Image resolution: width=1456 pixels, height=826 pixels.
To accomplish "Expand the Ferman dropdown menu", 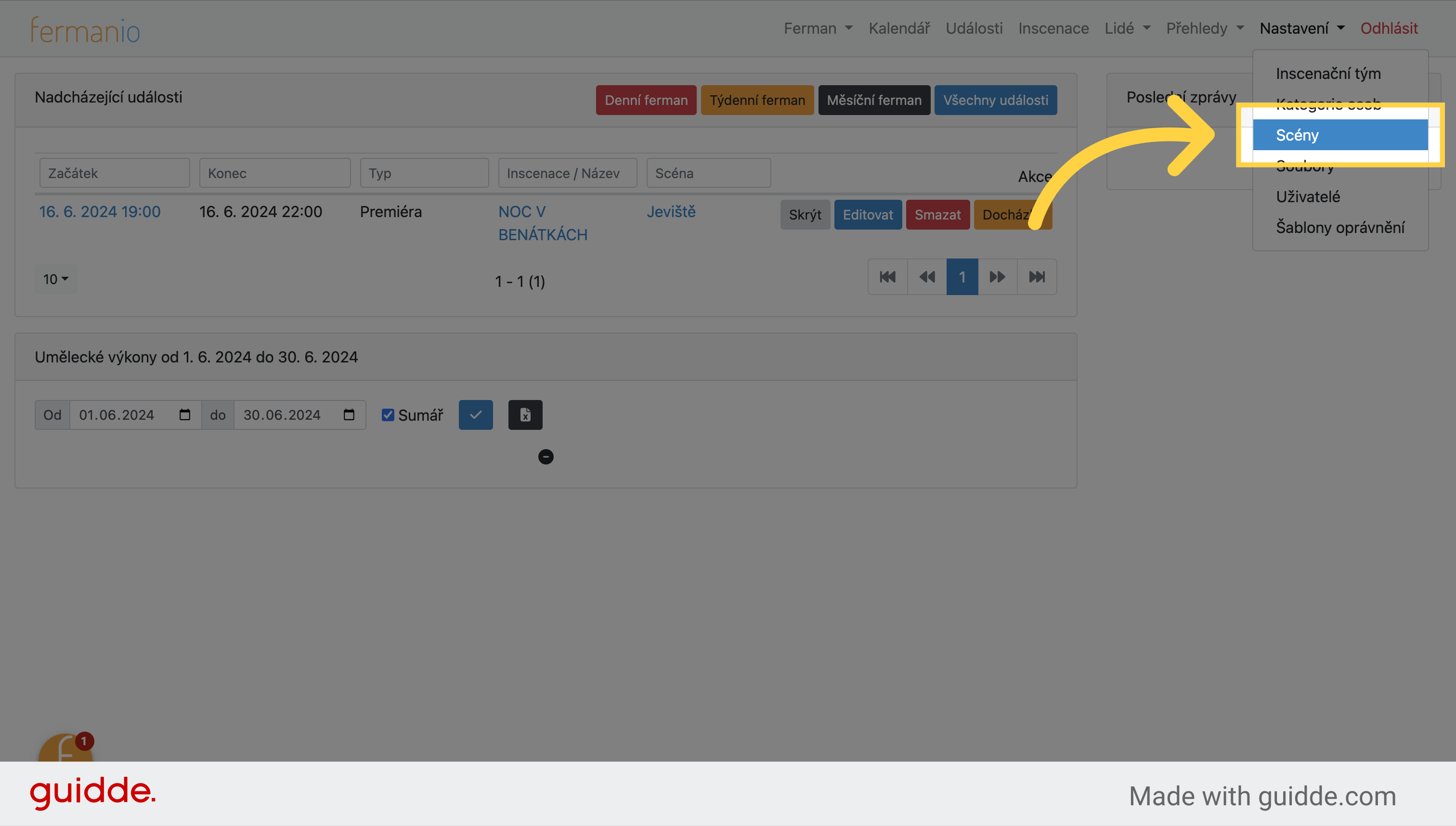I will [818, 28].
